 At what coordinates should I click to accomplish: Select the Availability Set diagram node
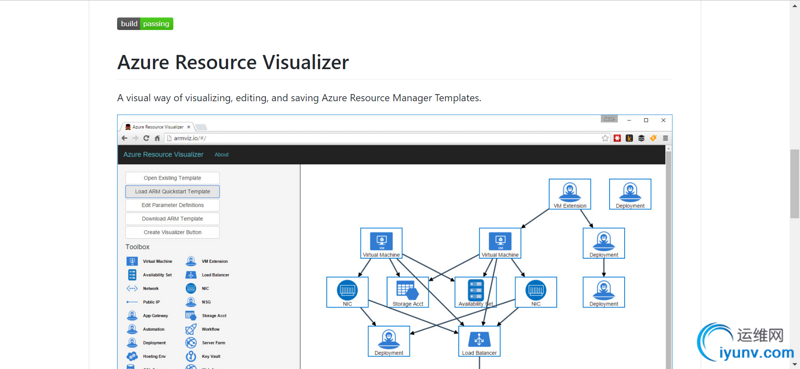click(x=476, y=292)
